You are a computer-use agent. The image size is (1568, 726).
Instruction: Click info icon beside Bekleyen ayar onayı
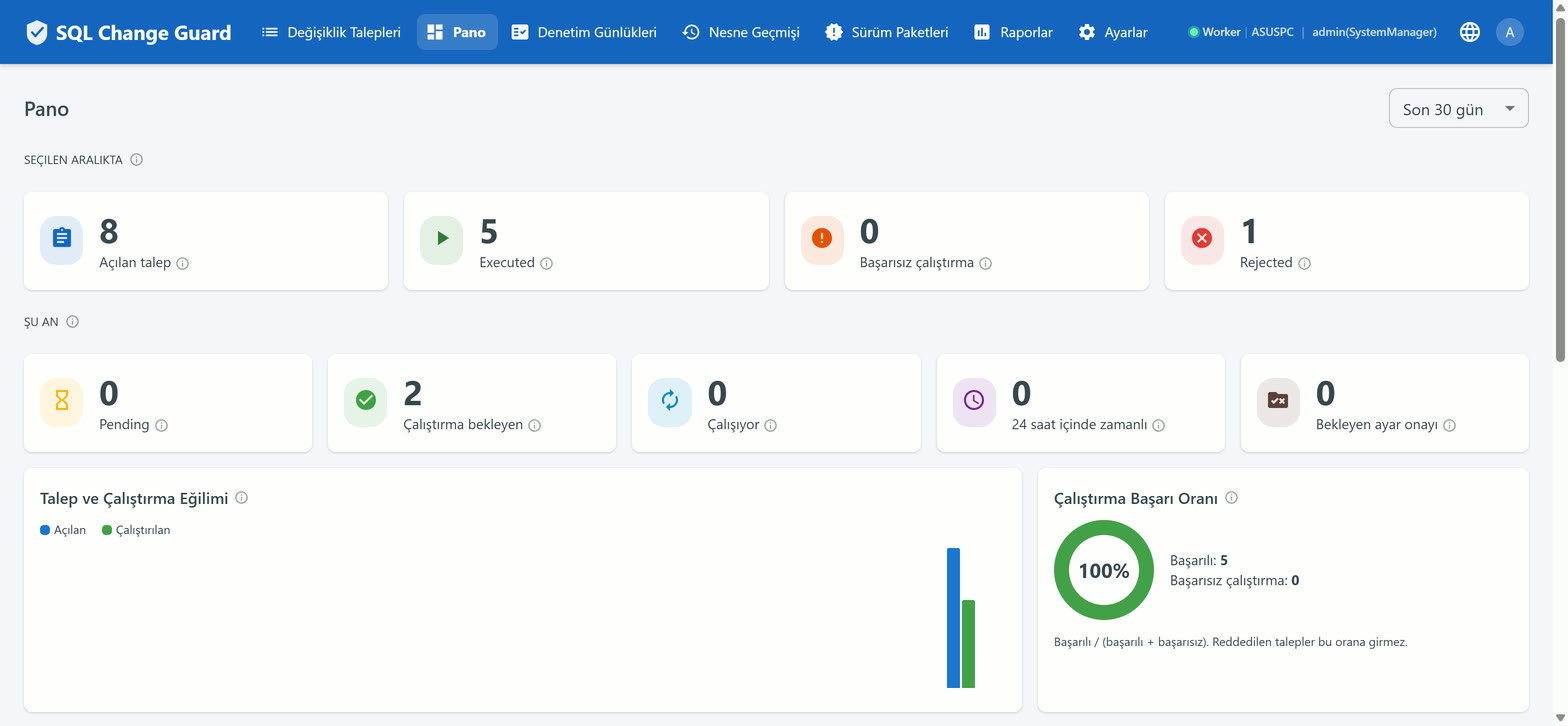pyautogui.click(x=1450, y=426)
